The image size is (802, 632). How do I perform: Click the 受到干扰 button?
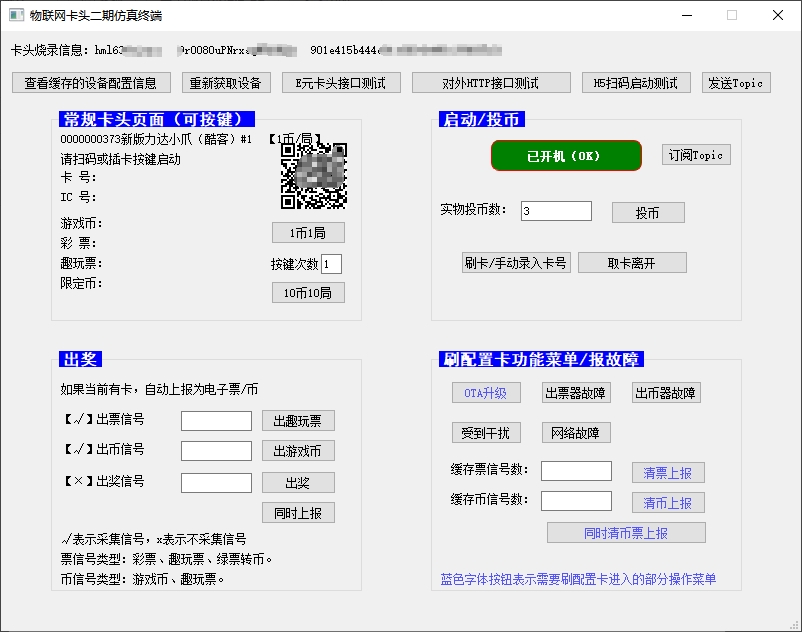[x=486, y=433]
